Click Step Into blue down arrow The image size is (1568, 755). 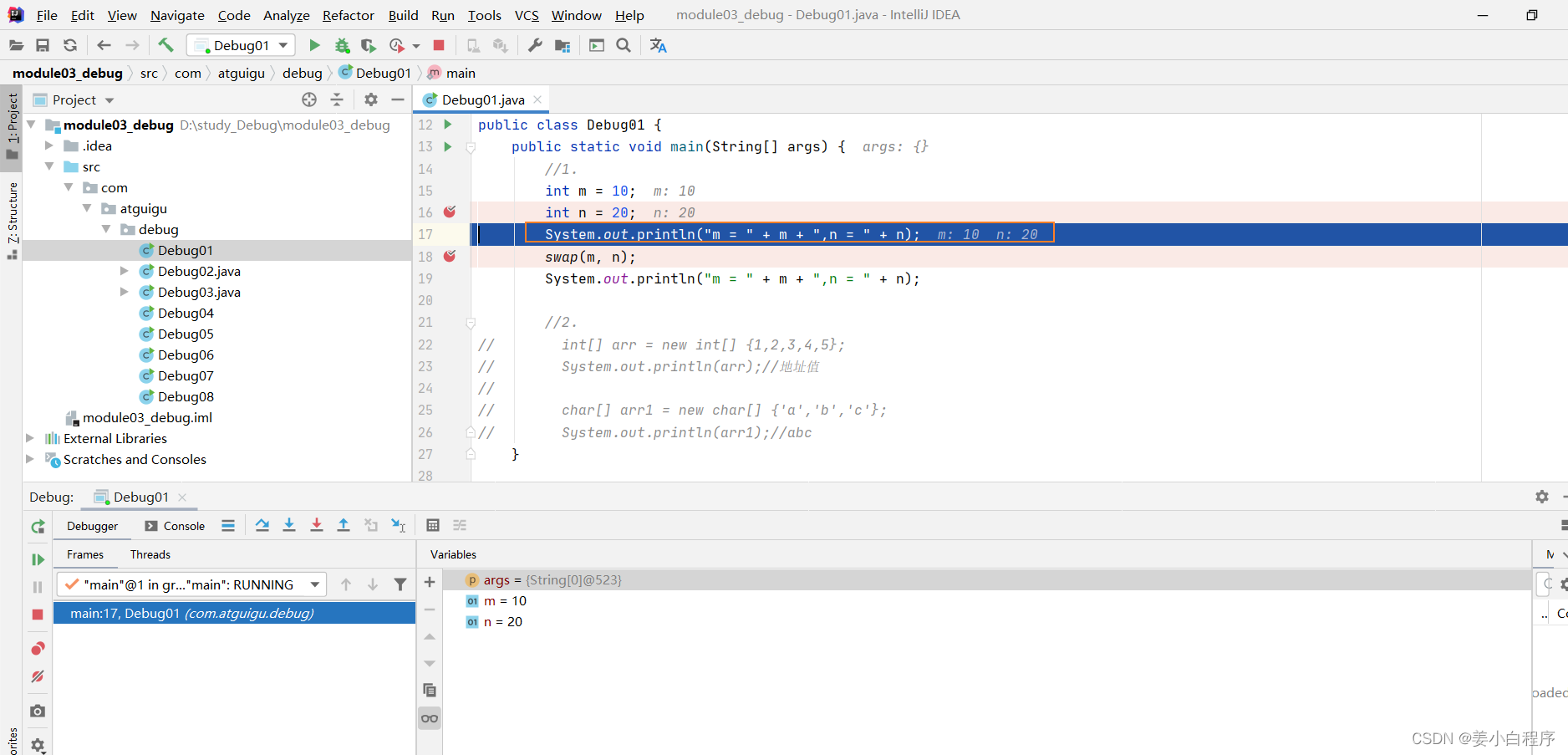click(x=289, y=525)
